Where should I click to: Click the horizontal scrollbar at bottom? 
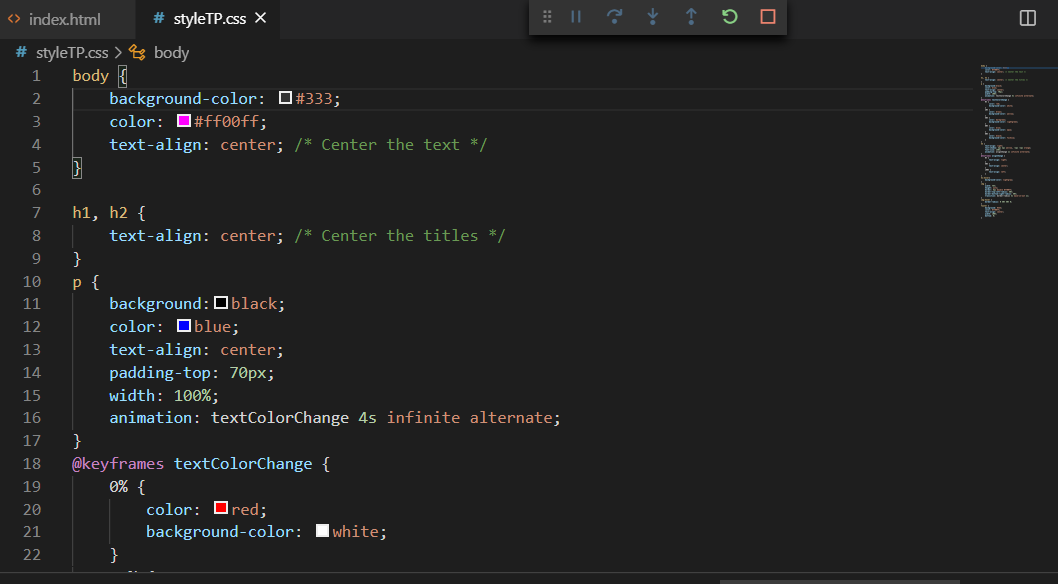pos(839,581)
